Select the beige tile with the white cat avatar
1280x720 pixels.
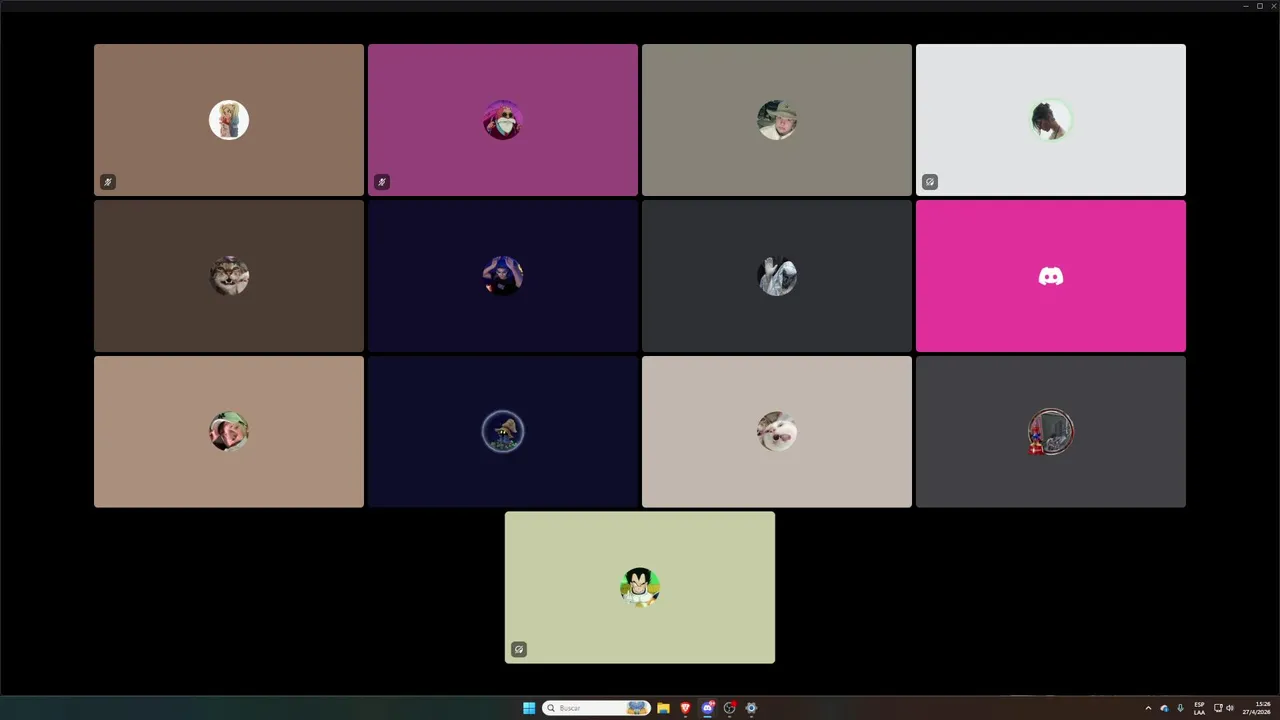777,432
